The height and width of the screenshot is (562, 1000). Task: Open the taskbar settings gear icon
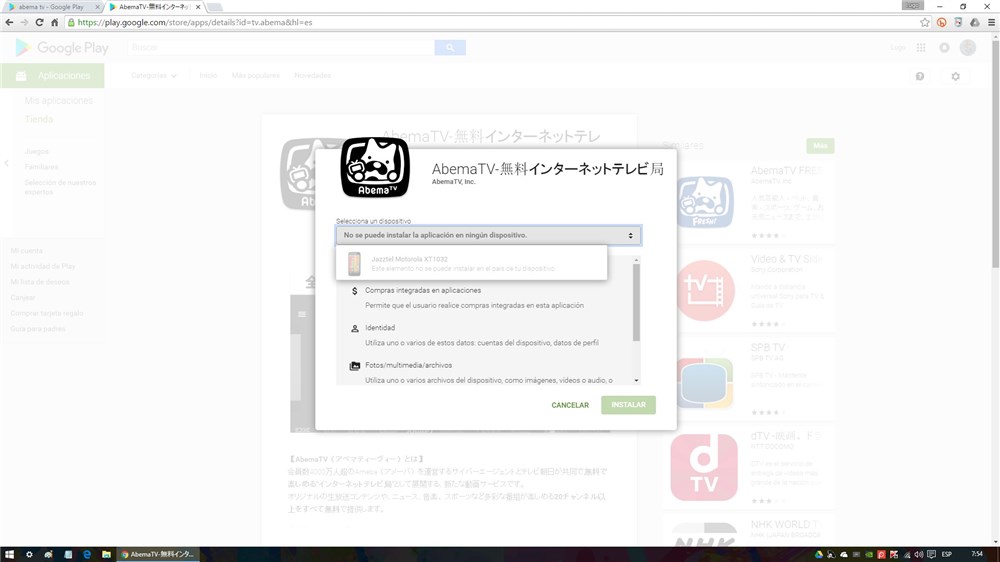pos(29,554)
